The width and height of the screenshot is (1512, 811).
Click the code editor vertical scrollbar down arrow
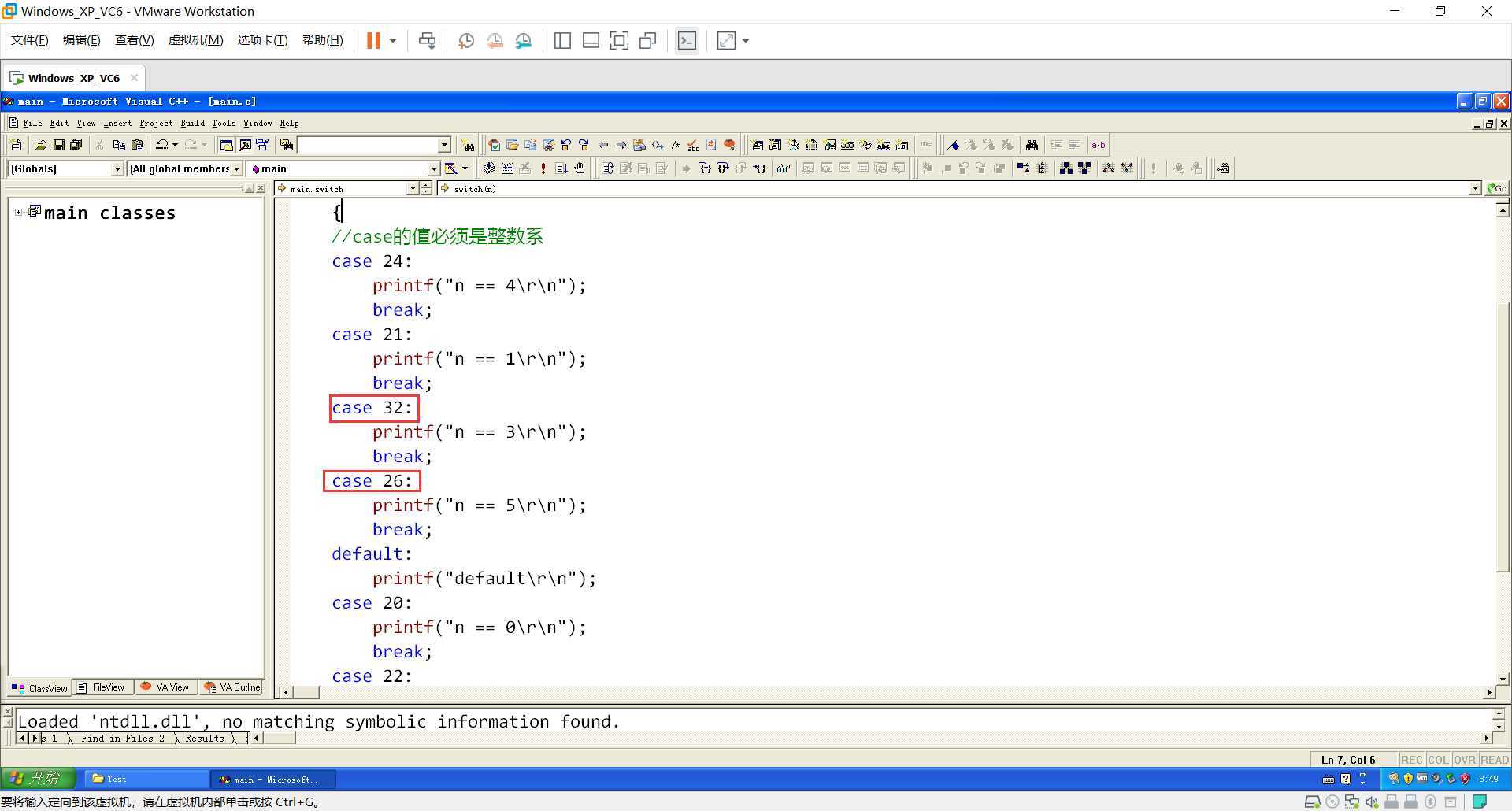(x=1503, y=678)
